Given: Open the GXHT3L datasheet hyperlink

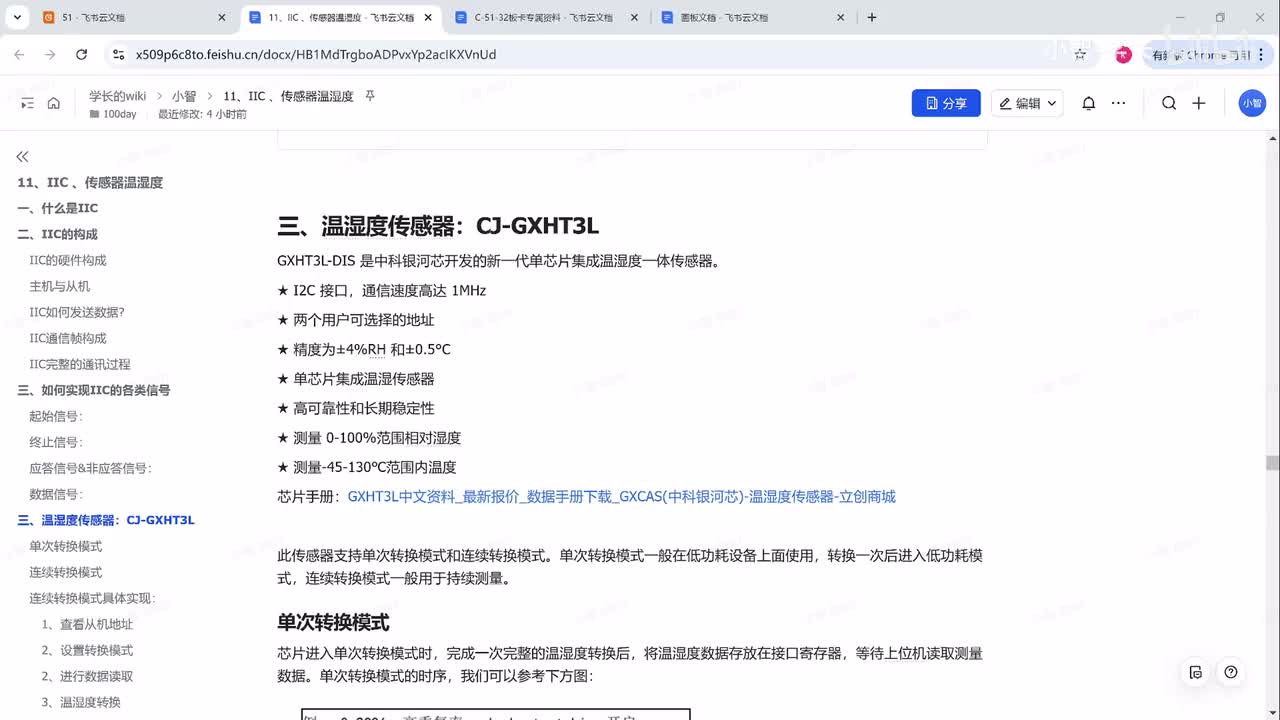Looking at the screenshot, I should [622, 497].
